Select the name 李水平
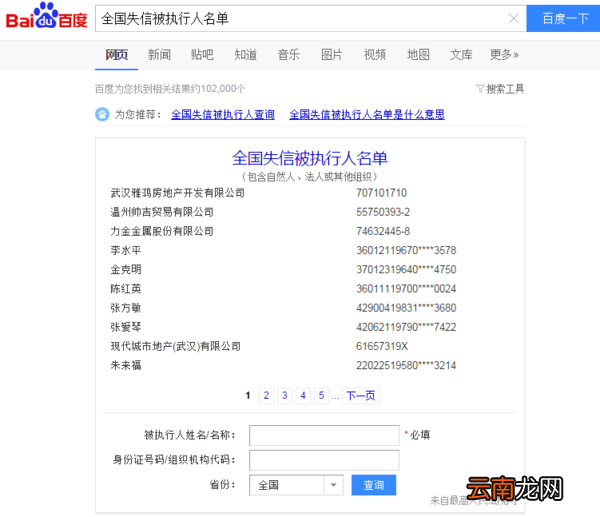This screenshot has height=517, width=600. point(126,250)
